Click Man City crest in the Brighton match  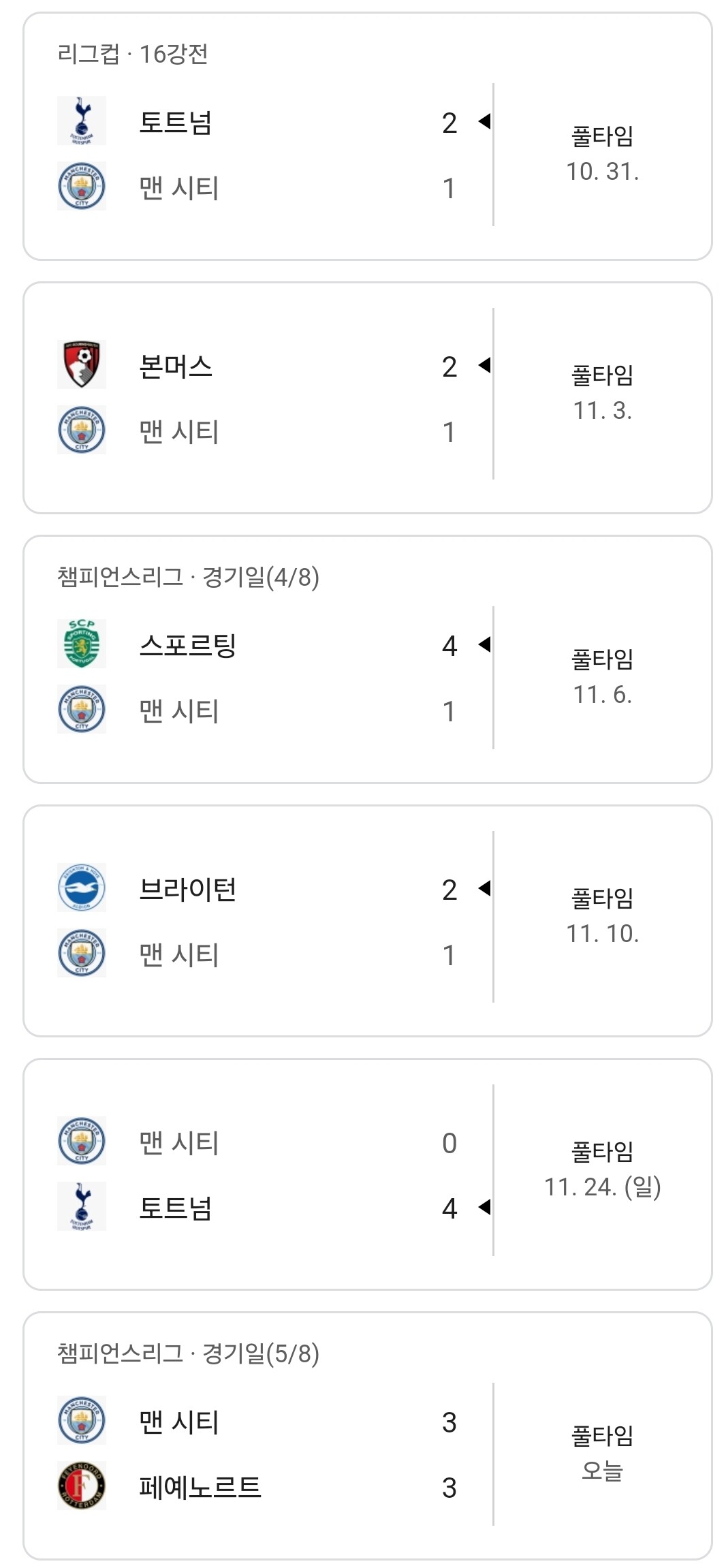82,953
